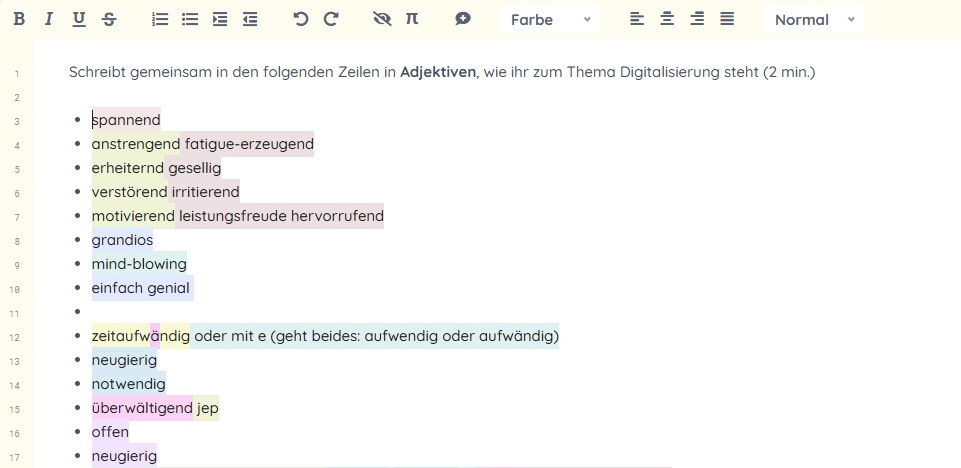This screenshot has height=468, width=961.
Task: Click the pi symbol icon
Action: pyautogui.click(x=412, y=19)
